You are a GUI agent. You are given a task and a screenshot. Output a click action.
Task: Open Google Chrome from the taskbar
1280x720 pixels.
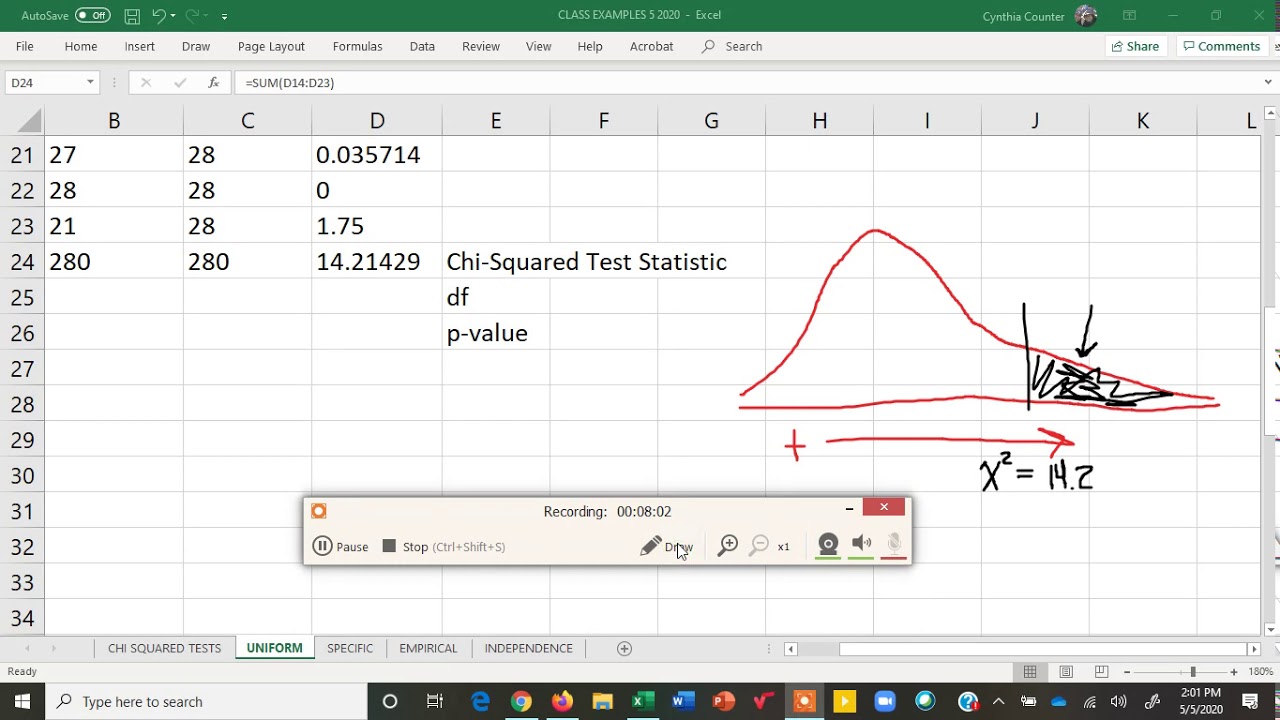click(521, 701)
